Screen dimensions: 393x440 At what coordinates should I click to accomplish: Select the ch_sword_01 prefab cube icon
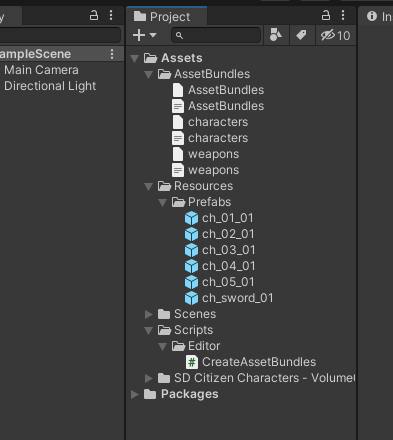(192, 298)
